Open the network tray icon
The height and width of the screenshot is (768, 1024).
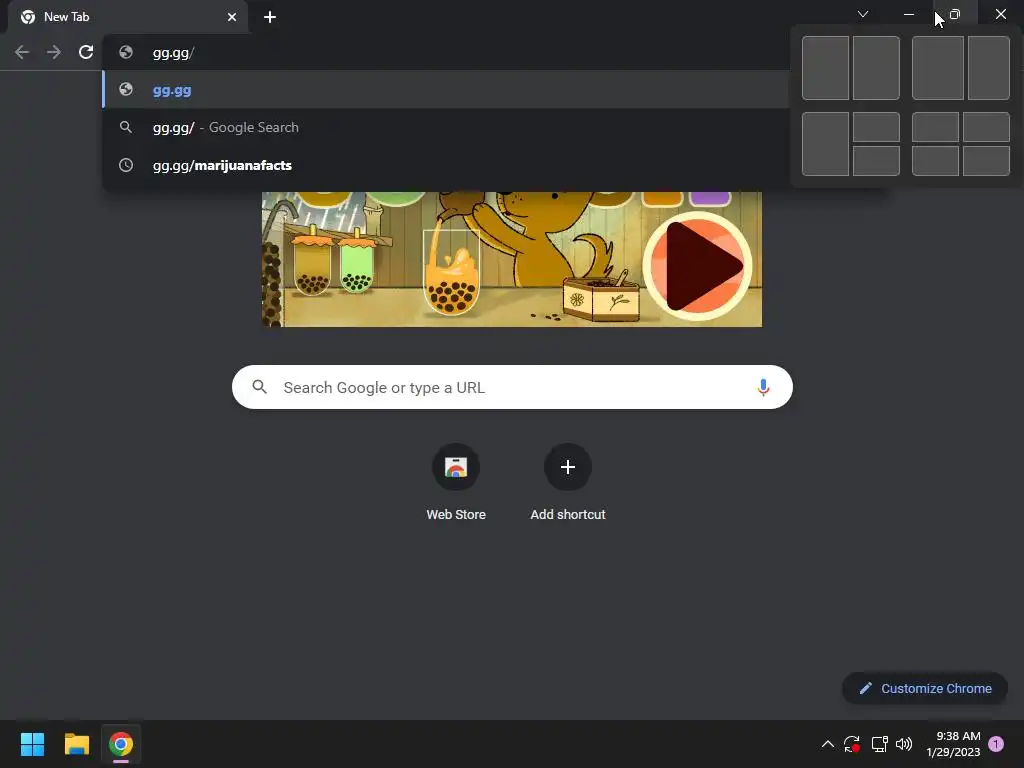click(879, 744)
